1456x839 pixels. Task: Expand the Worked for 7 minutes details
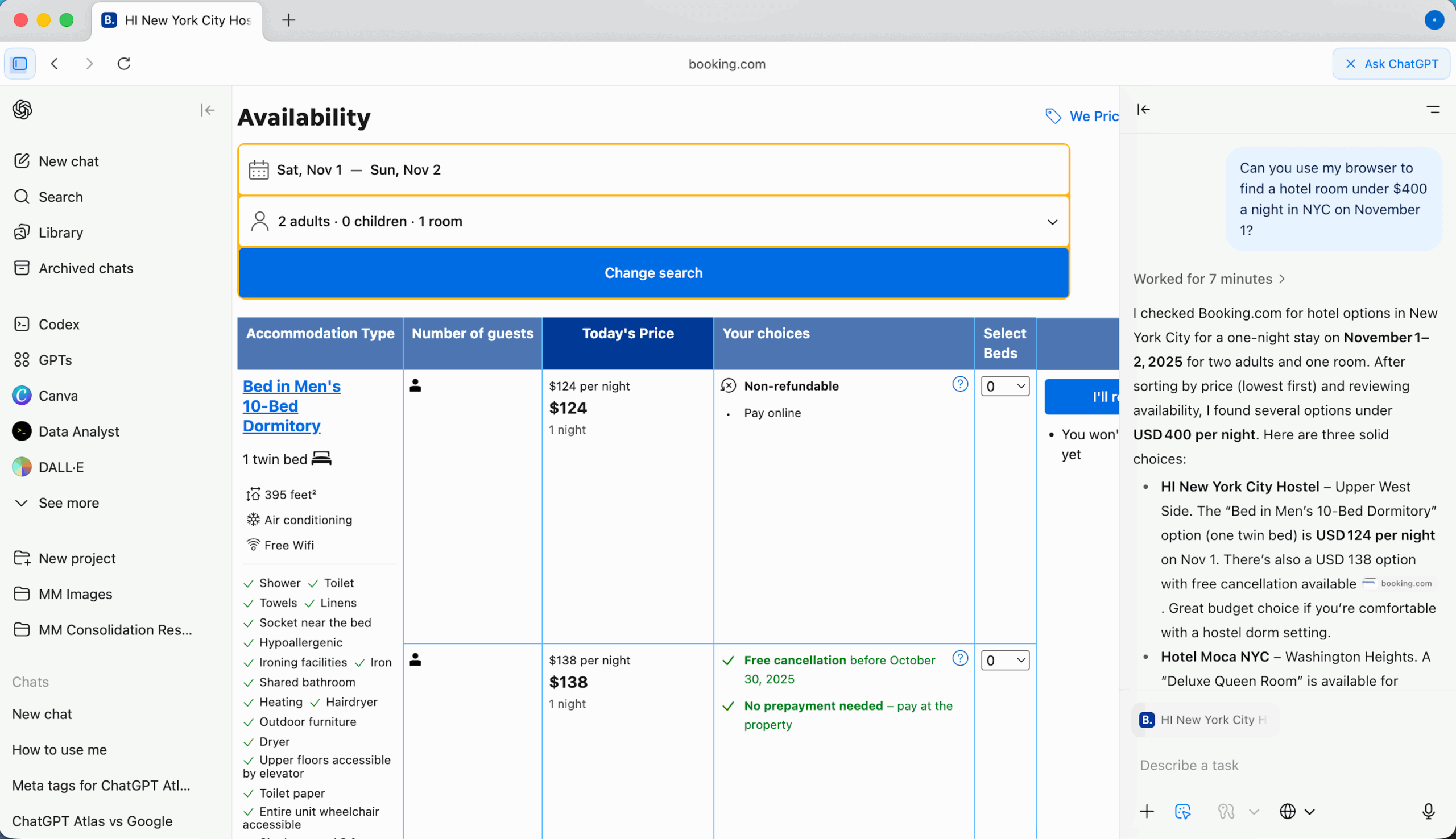1209,279
